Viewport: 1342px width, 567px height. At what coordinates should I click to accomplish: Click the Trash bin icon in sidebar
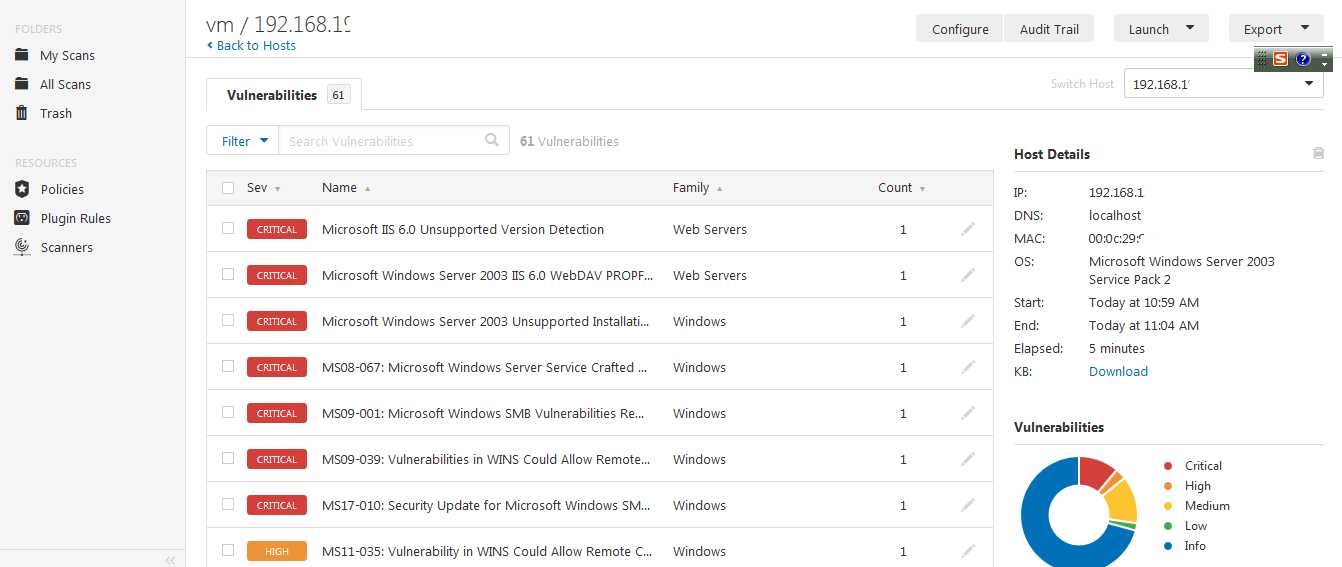pos(21,113)
